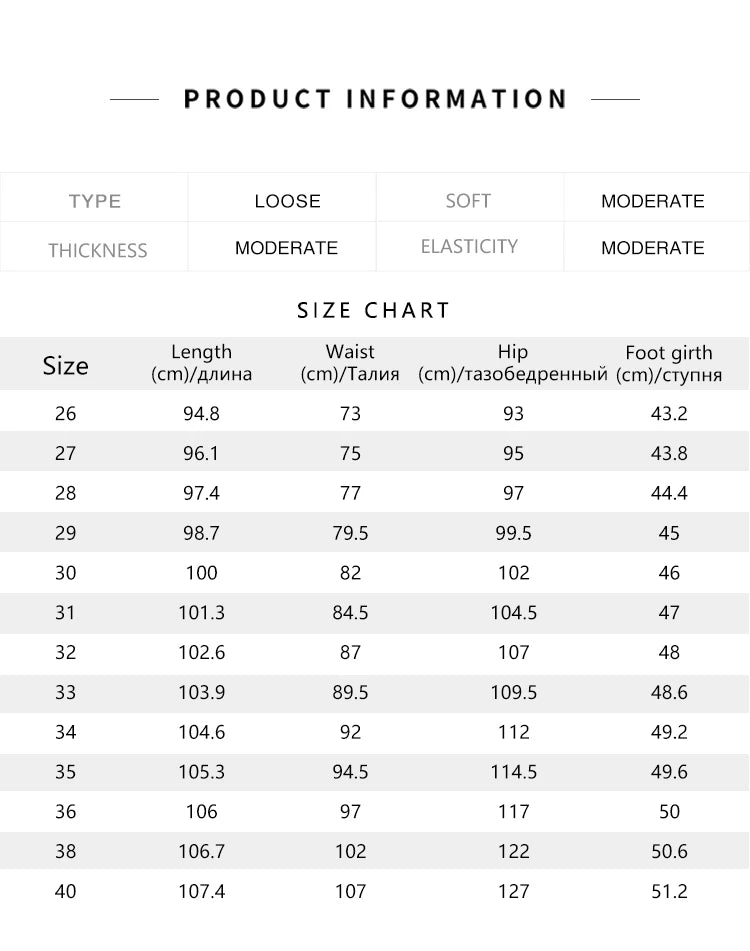Click the LOOSE value cell
The image size is (750, 951).
287,201
